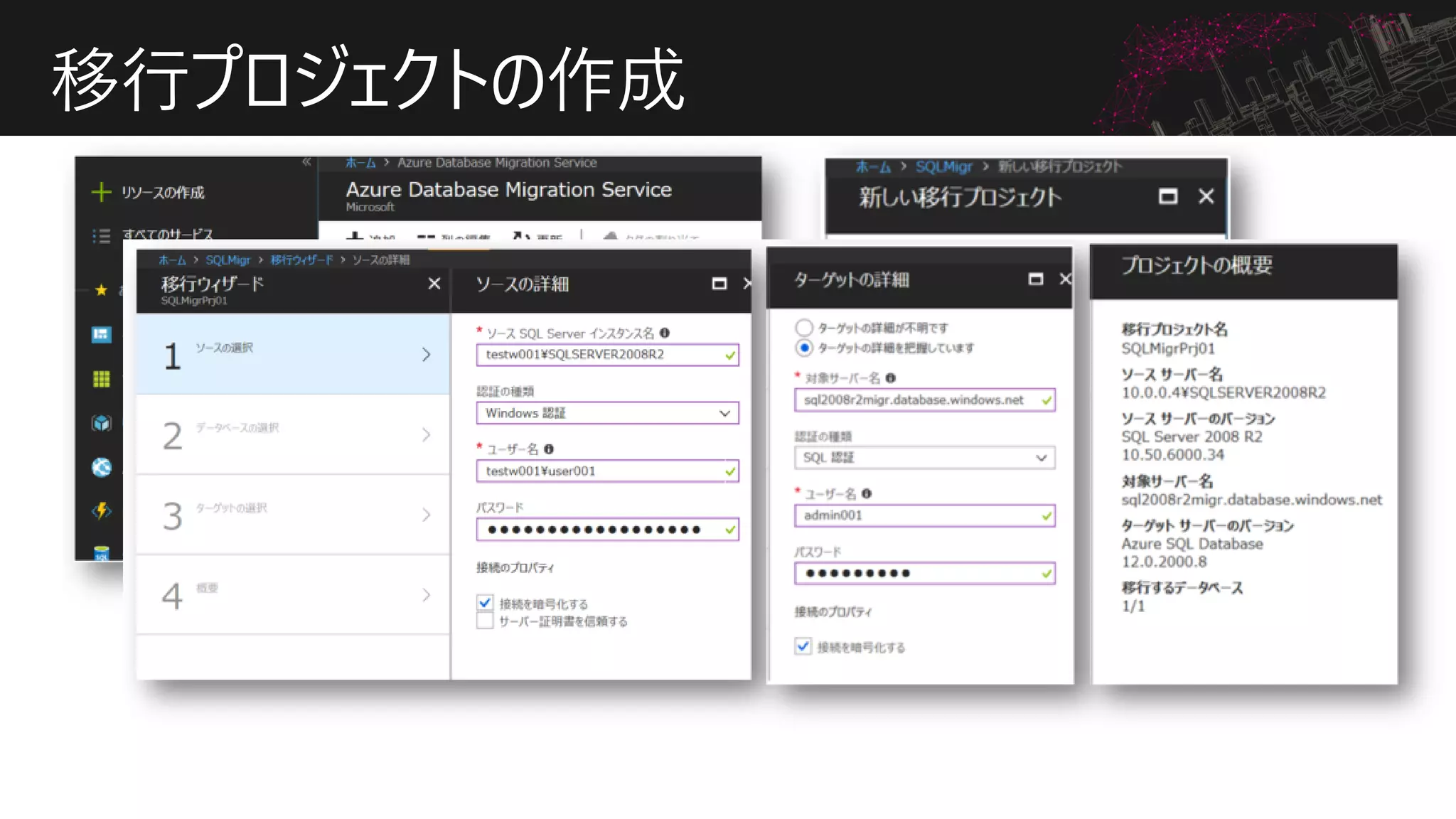The width and height of the screenshot is (1456, 819).
Task: Check サーバー証明書を信頼する checkbox
Action: point(485,621)
